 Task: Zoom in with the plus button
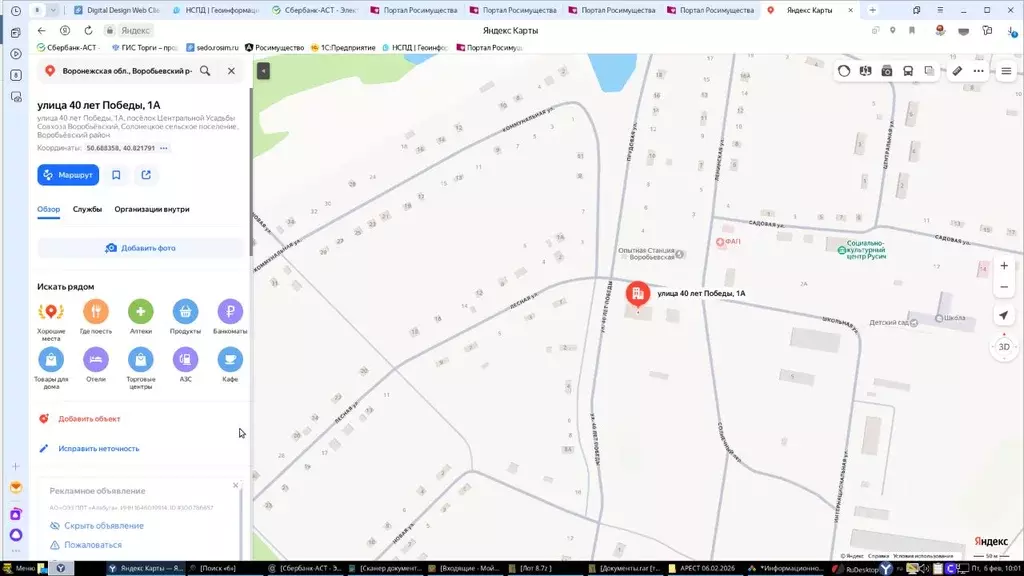click(x=1004, y=267)
